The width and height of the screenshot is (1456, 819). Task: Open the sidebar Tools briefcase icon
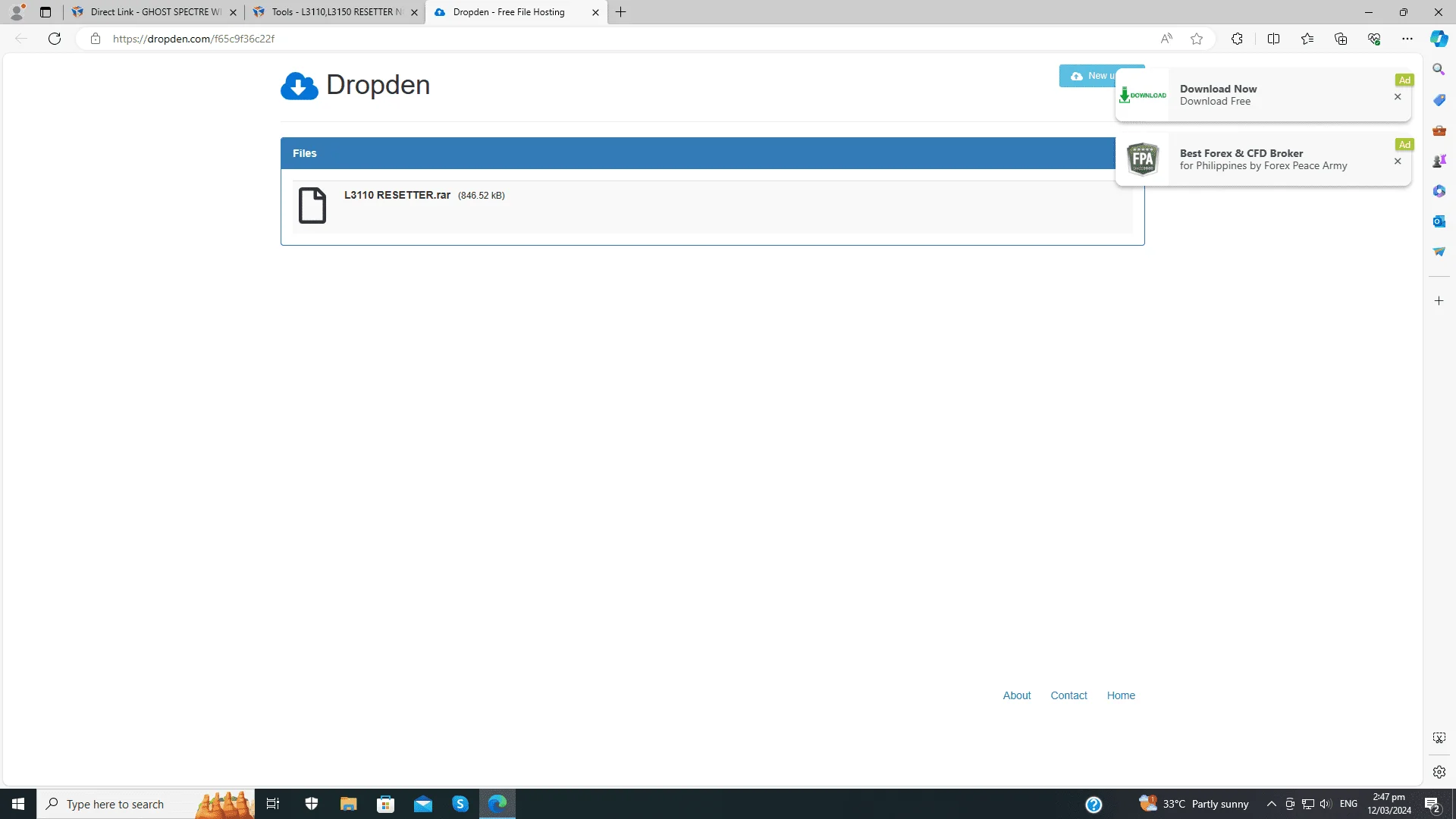pyautogui.click(x=1439, y=130)
